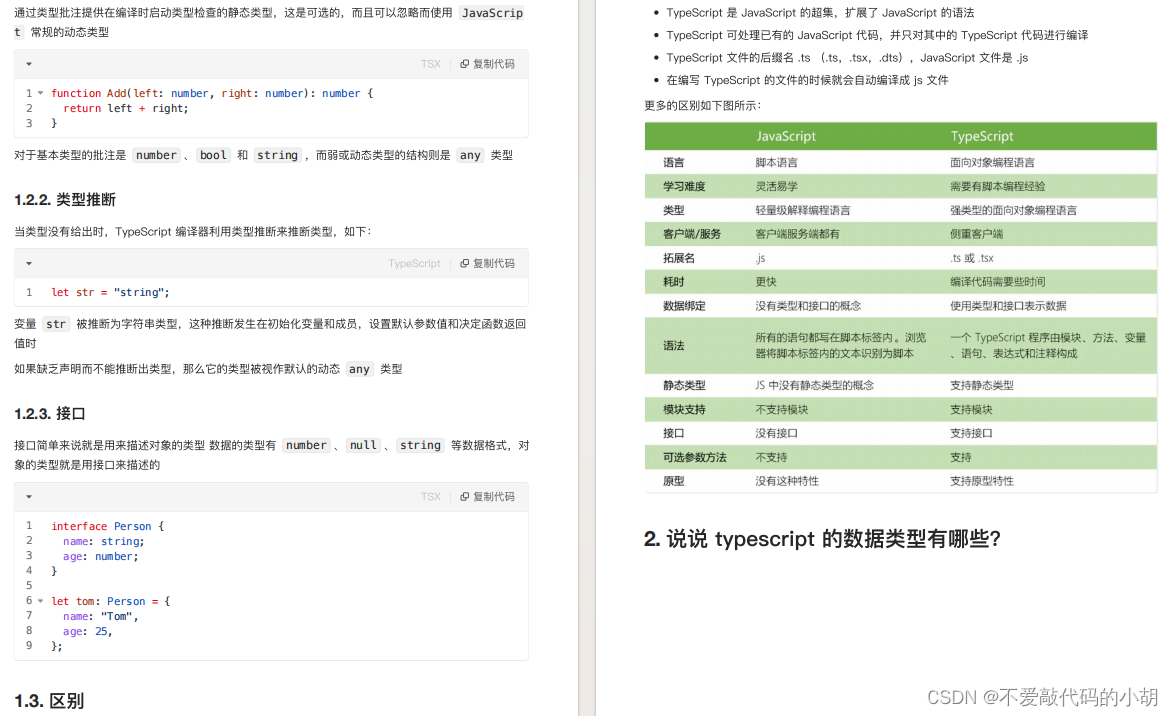Viewport: 1173px width, 716px height.
Task: Click the 灵活易学 cell
Action: pos(777,186)
